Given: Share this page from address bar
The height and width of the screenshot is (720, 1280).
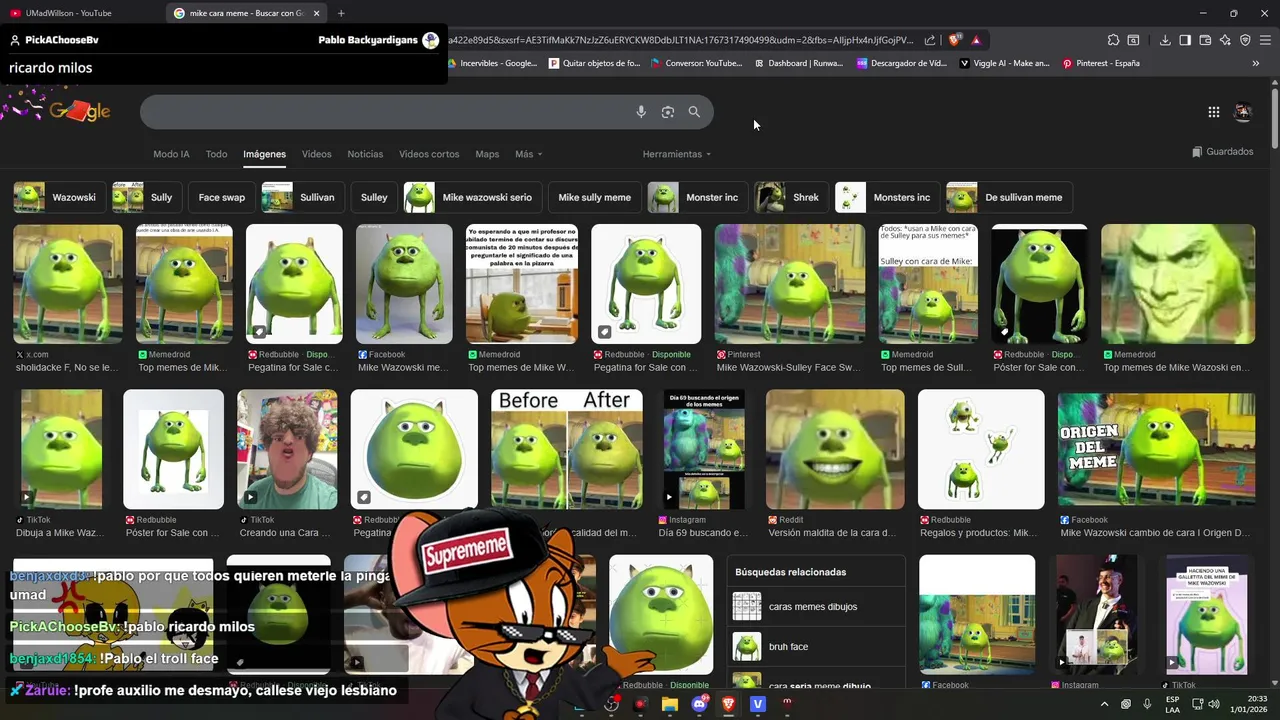Looking at the screenshot, I should (930, 40).
